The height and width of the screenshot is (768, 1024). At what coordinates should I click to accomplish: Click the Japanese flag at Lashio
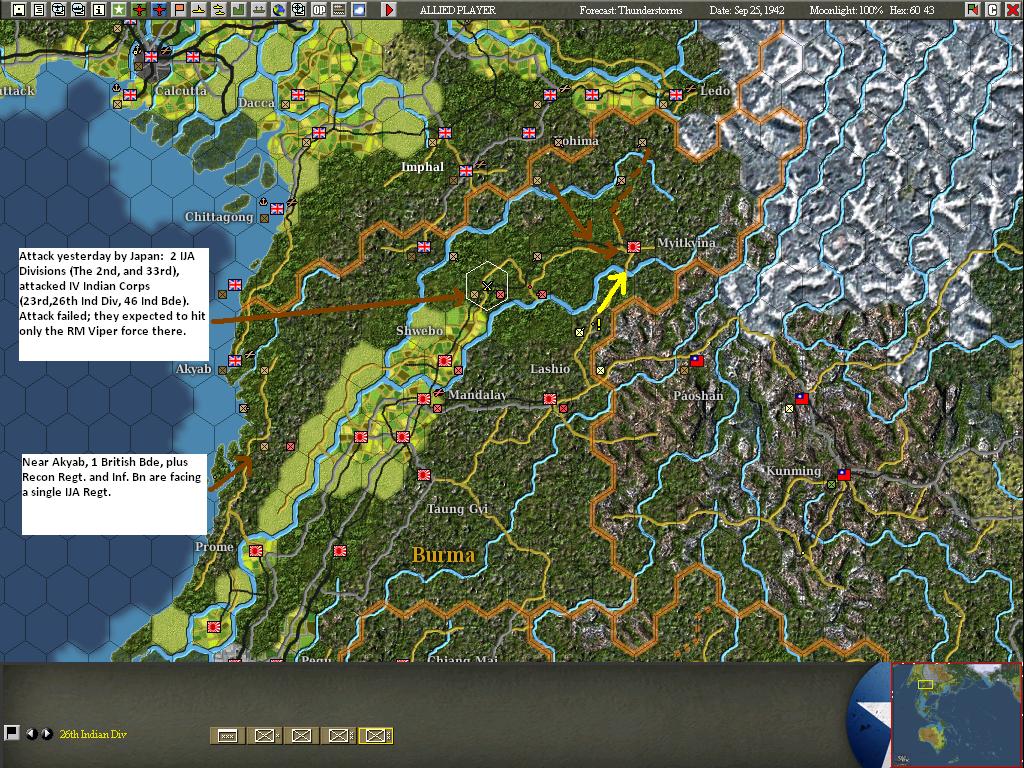[550, 398]
